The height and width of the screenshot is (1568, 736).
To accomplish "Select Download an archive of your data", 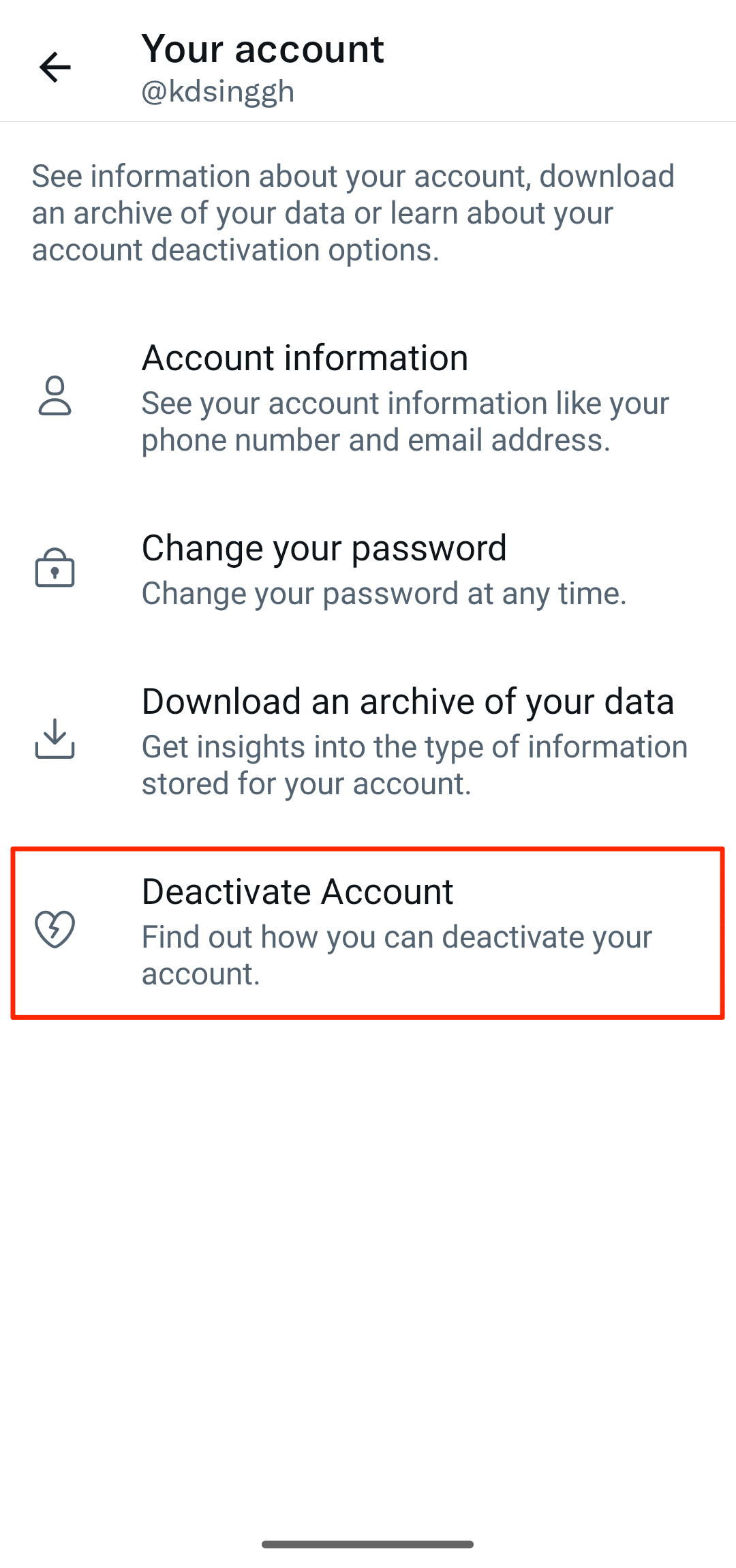I will (x=408, y=702).
